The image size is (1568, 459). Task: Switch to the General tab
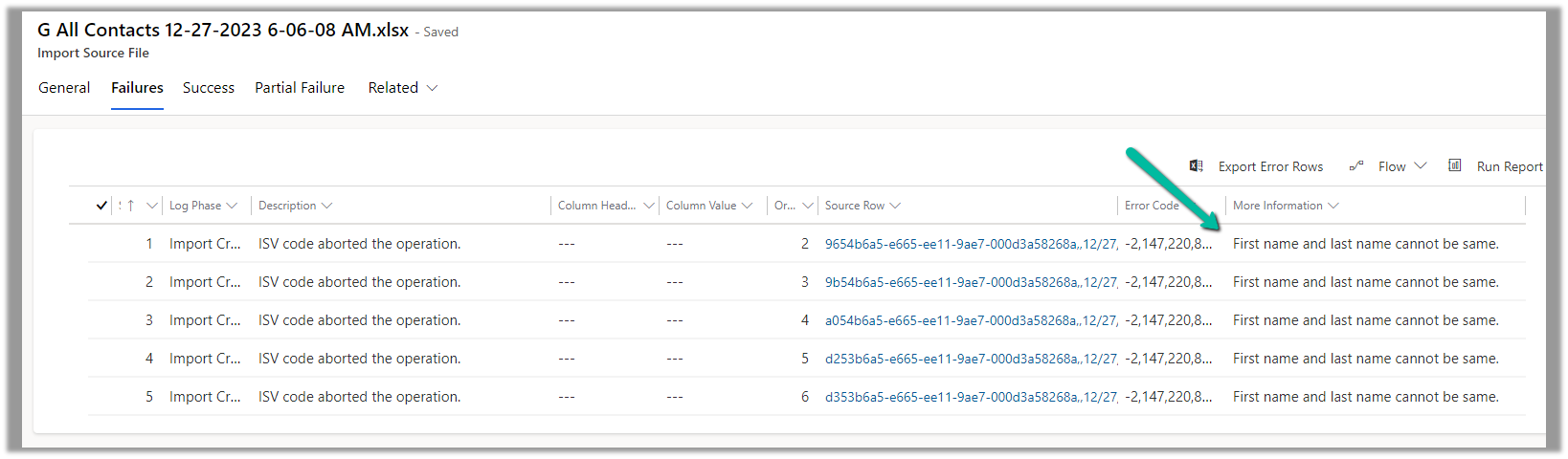[64, 88]
